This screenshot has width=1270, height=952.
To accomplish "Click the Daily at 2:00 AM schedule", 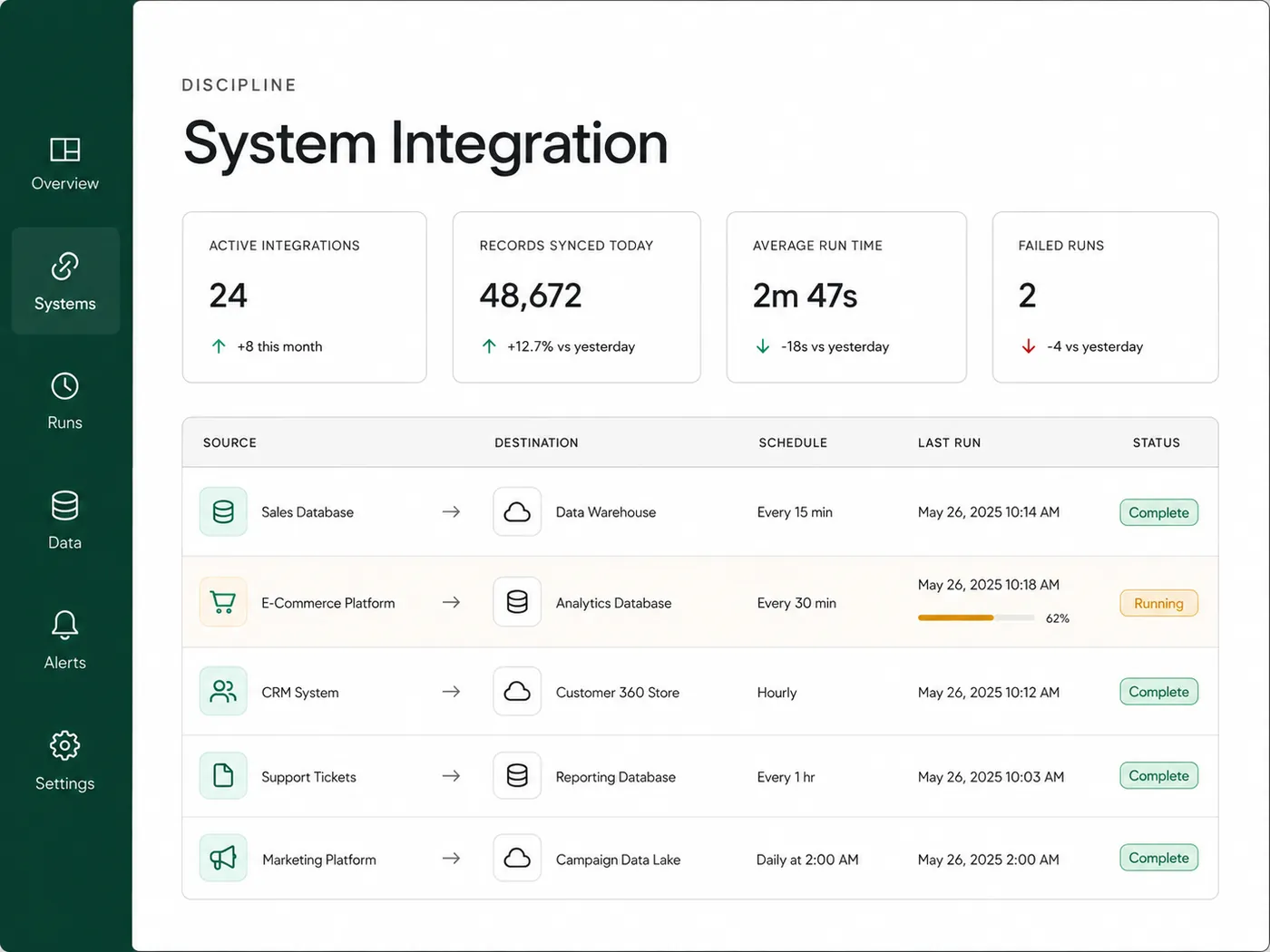I will click(807, 860).
